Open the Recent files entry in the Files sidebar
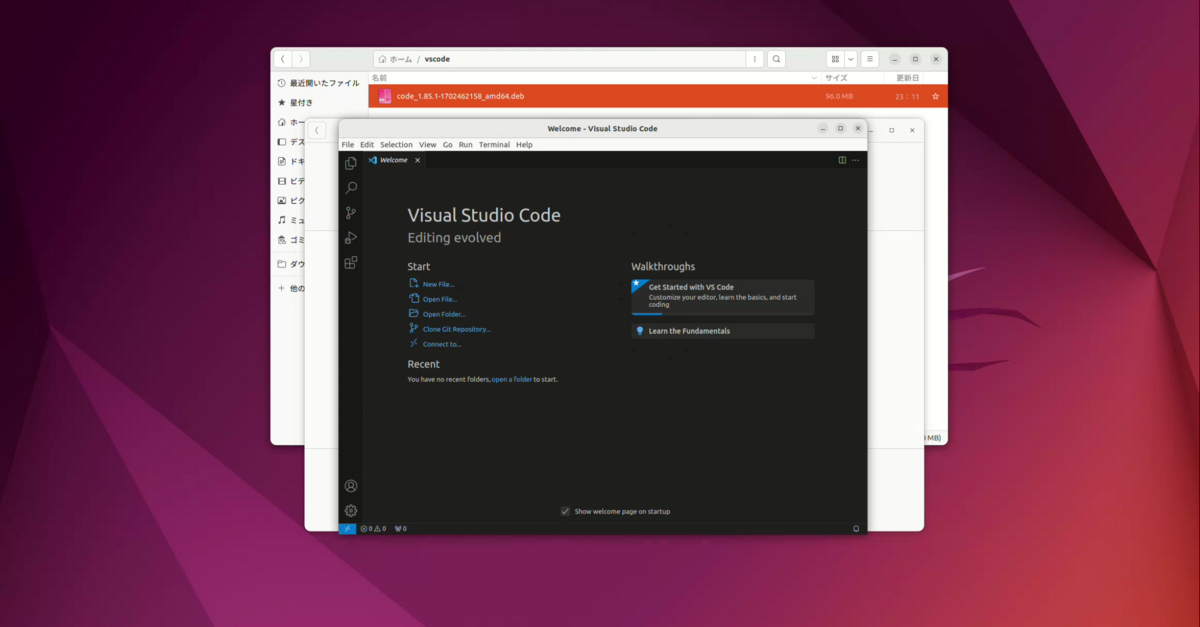The height and width of the screenshot is (627, 1200). click(x=320, y=83)
